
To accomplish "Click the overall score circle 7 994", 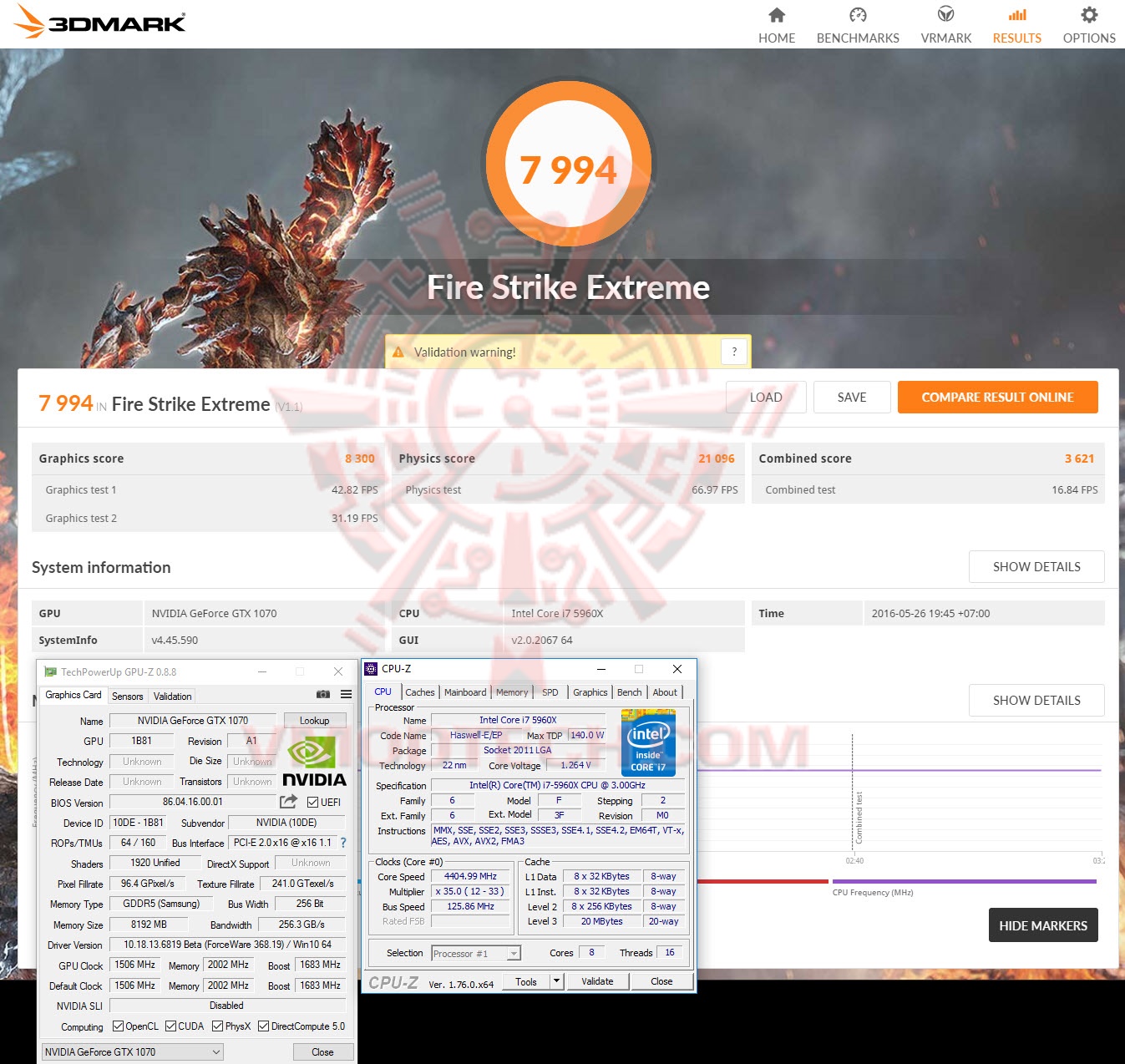I will click(568, 163).
